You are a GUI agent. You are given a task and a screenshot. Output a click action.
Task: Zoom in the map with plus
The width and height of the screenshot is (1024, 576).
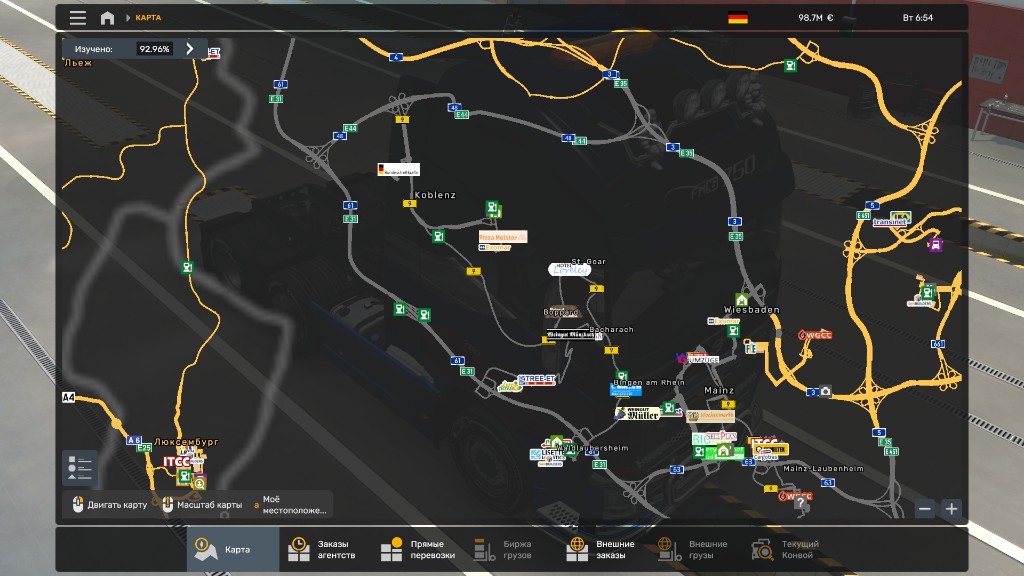952,509
